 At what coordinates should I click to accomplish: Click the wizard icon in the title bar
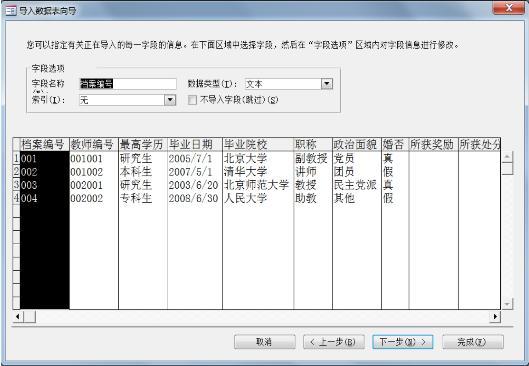tap(11, 10)
